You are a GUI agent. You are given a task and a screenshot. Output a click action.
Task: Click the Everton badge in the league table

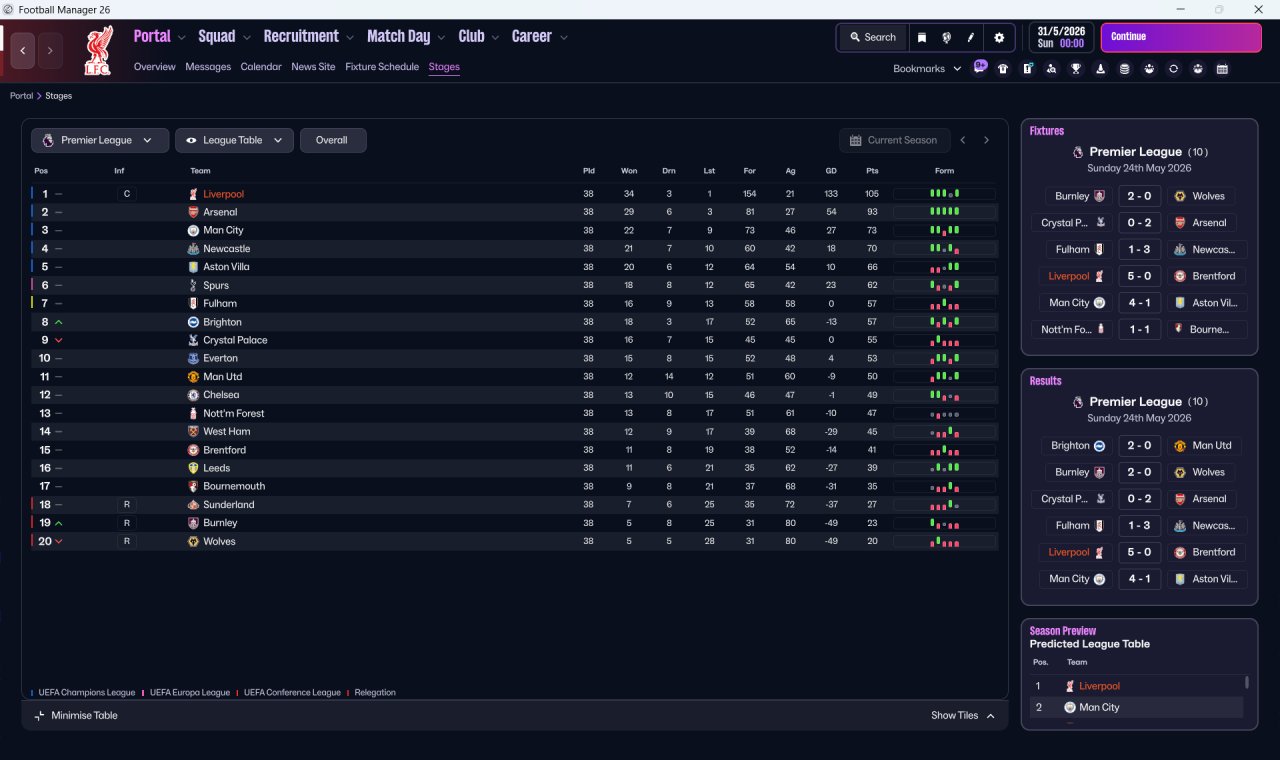tap(194, 358)
